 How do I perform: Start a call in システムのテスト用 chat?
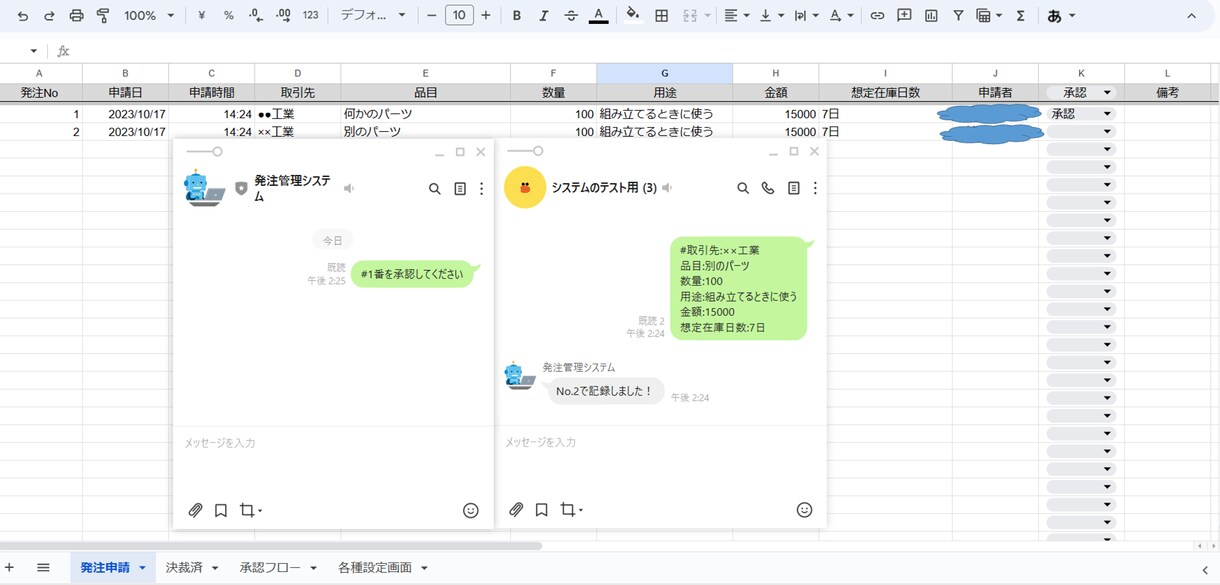coord(768,188)
